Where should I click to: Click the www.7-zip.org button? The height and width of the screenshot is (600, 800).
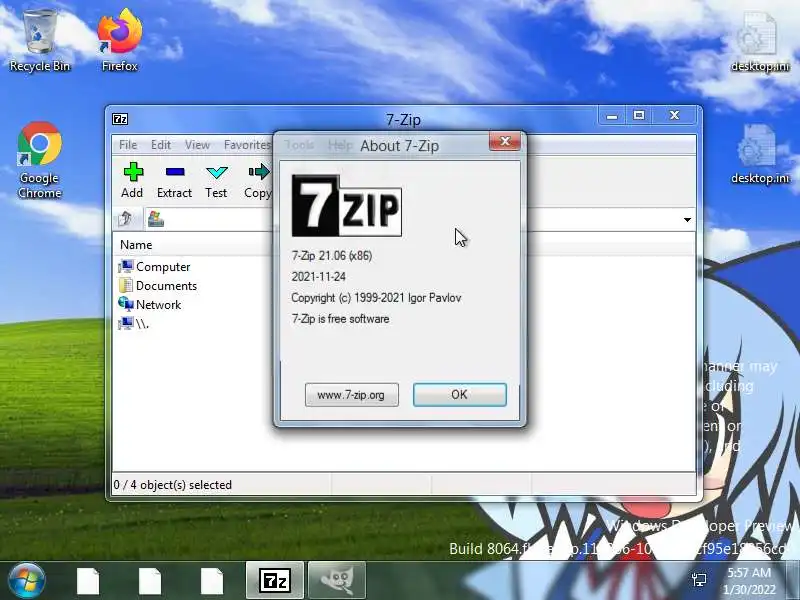pyautogui.click(x=352, y=395)
